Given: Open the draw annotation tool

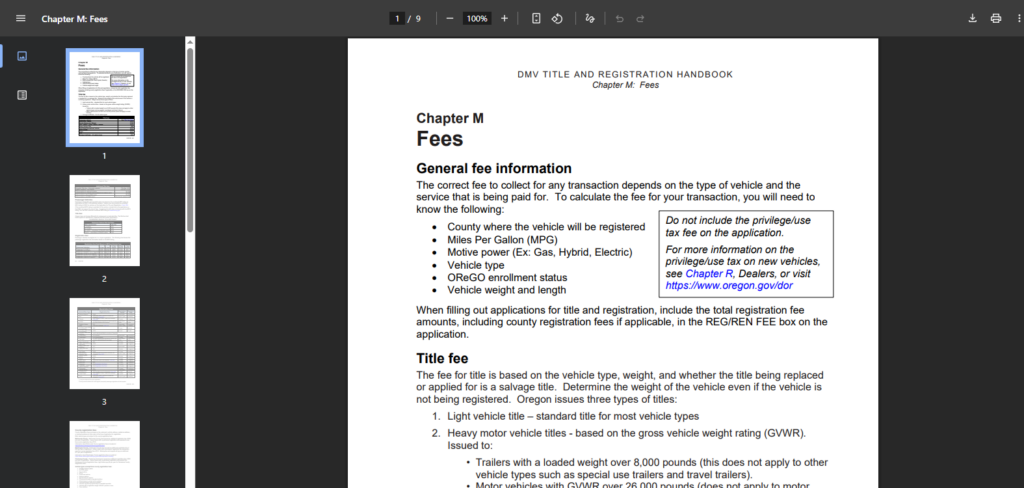Looking at the screenshot, I should pyautogui.click(x=590, y=18).
